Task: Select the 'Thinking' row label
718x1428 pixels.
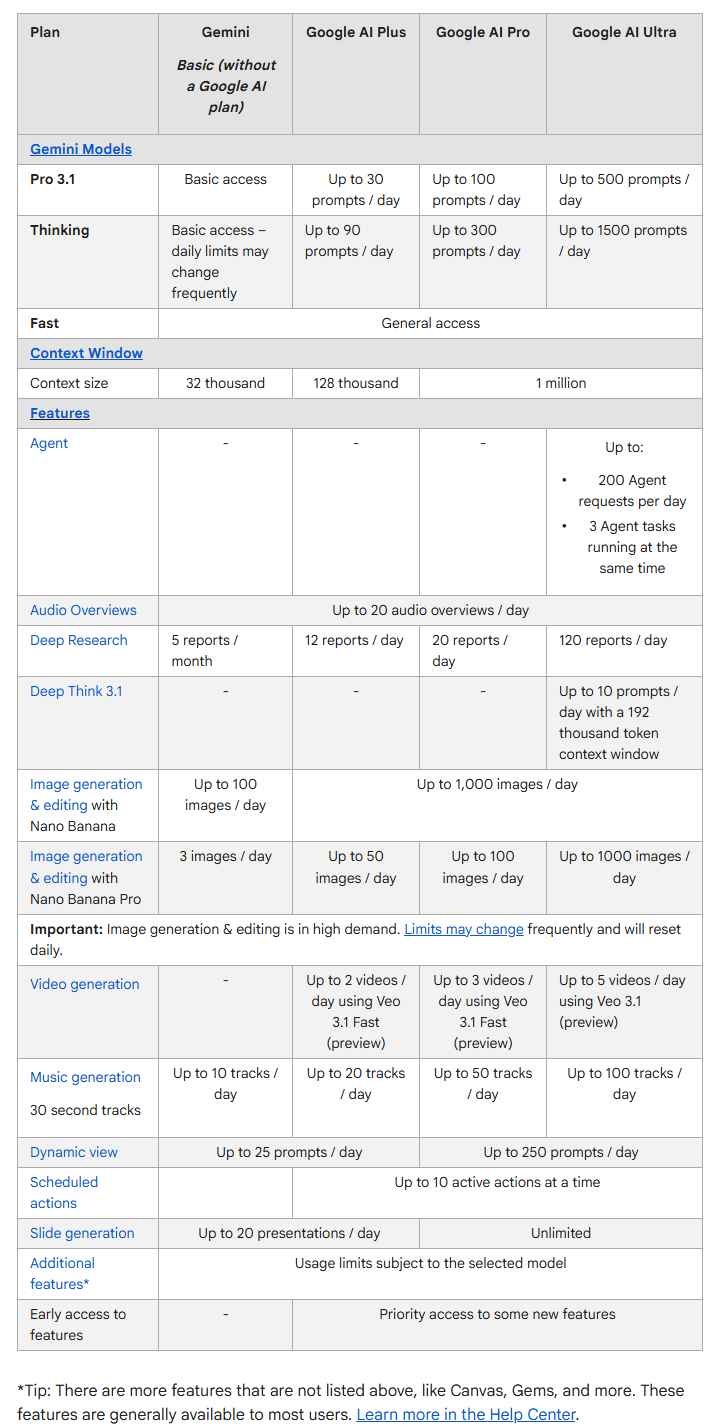Action: tap(60, 230)
